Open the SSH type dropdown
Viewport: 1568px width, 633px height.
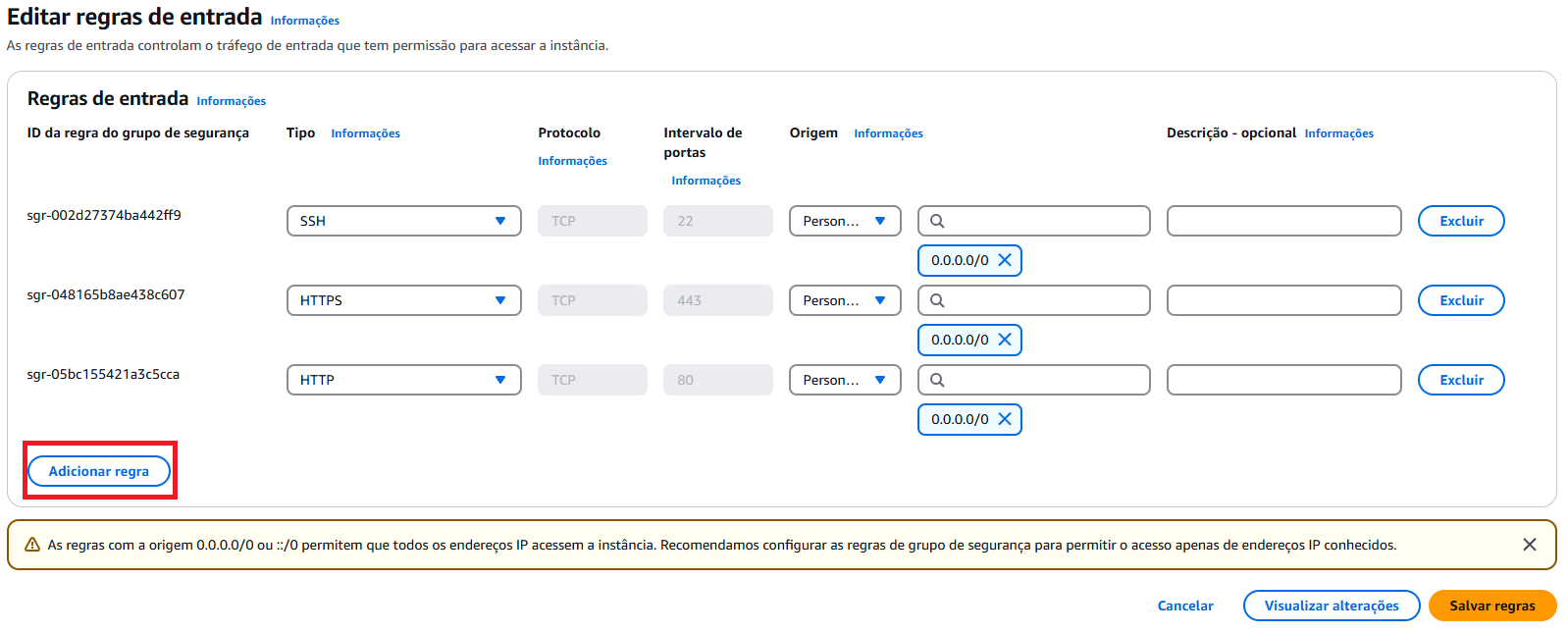click(x=403, y=221)
